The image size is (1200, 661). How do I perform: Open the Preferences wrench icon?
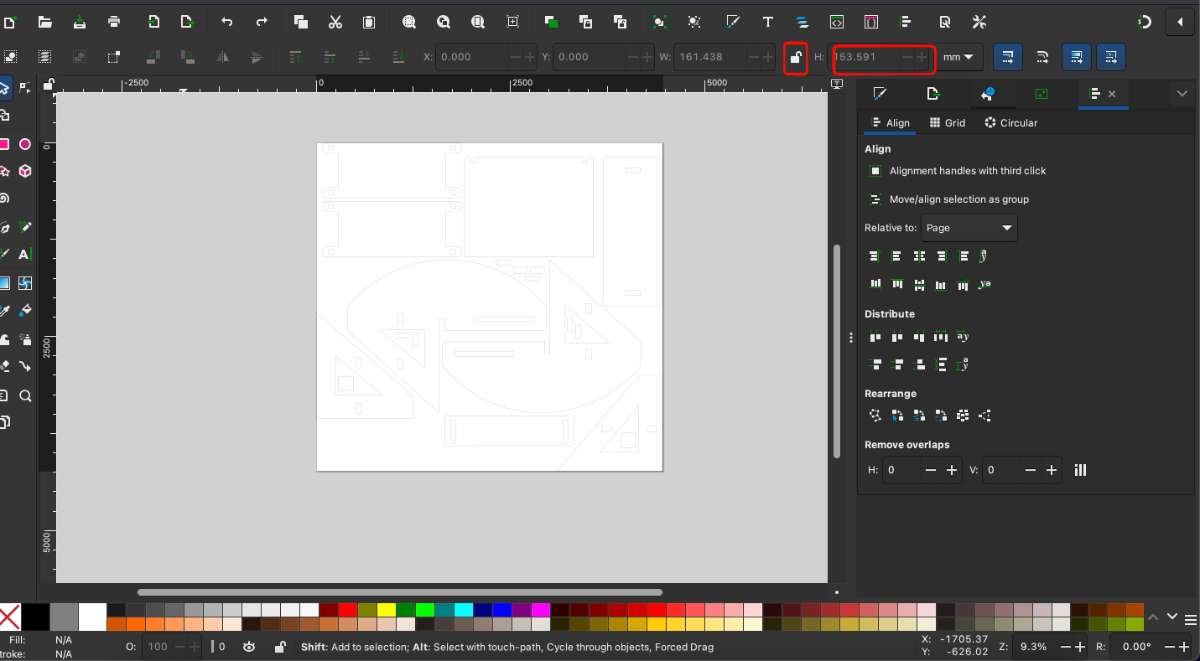coord(979,22)
